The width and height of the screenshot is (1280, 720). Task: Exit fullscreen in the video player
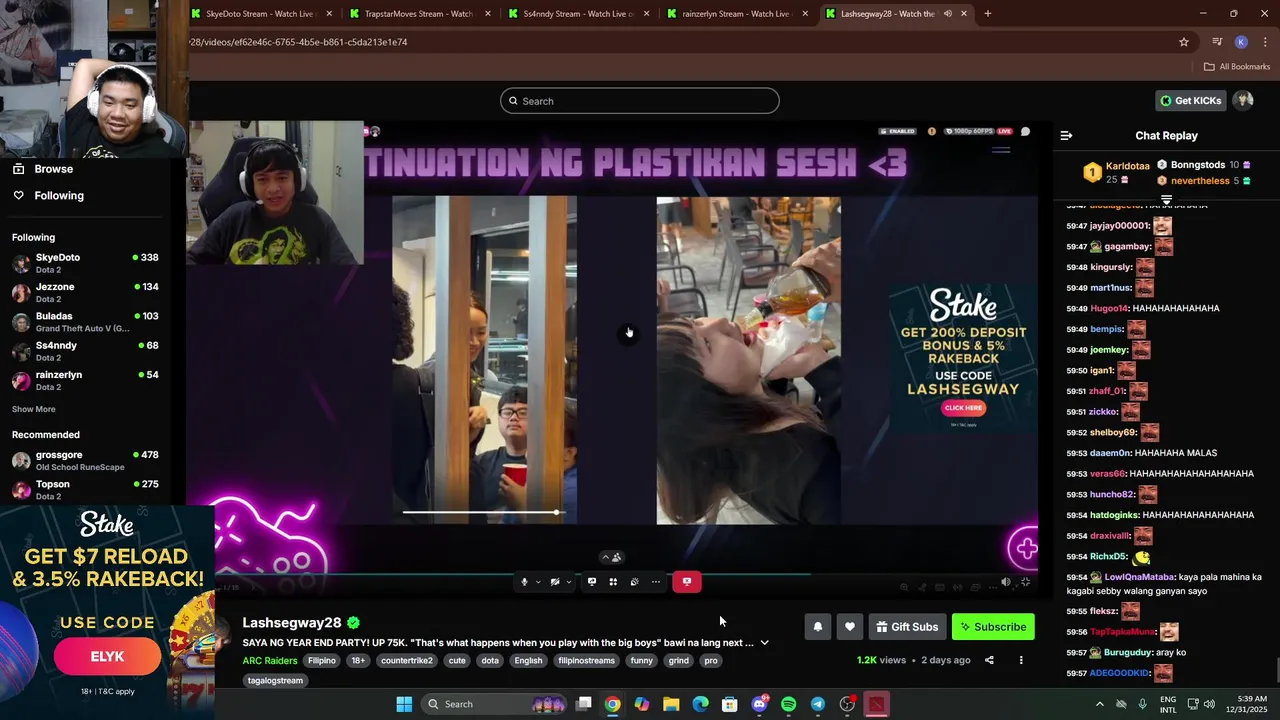[1026, 583]
